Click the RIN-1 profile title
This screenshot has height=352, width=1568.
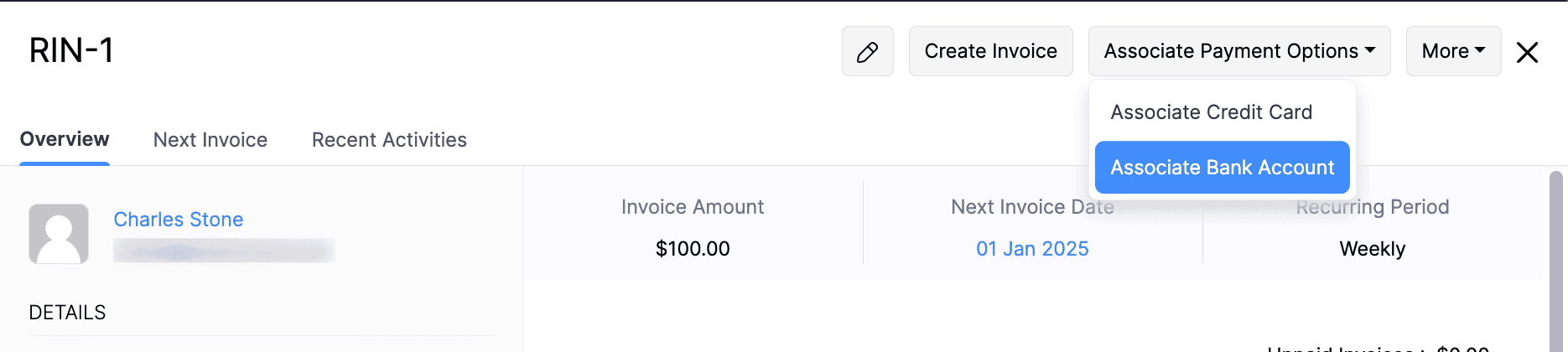coord(71,50)
